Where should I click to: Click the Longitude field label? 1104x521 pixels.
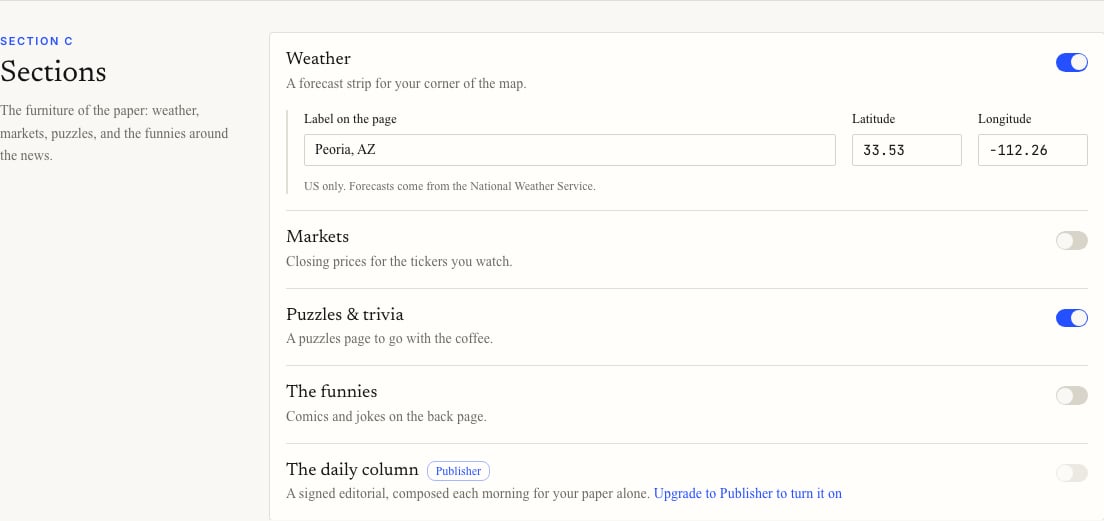tap(1005, 119)
